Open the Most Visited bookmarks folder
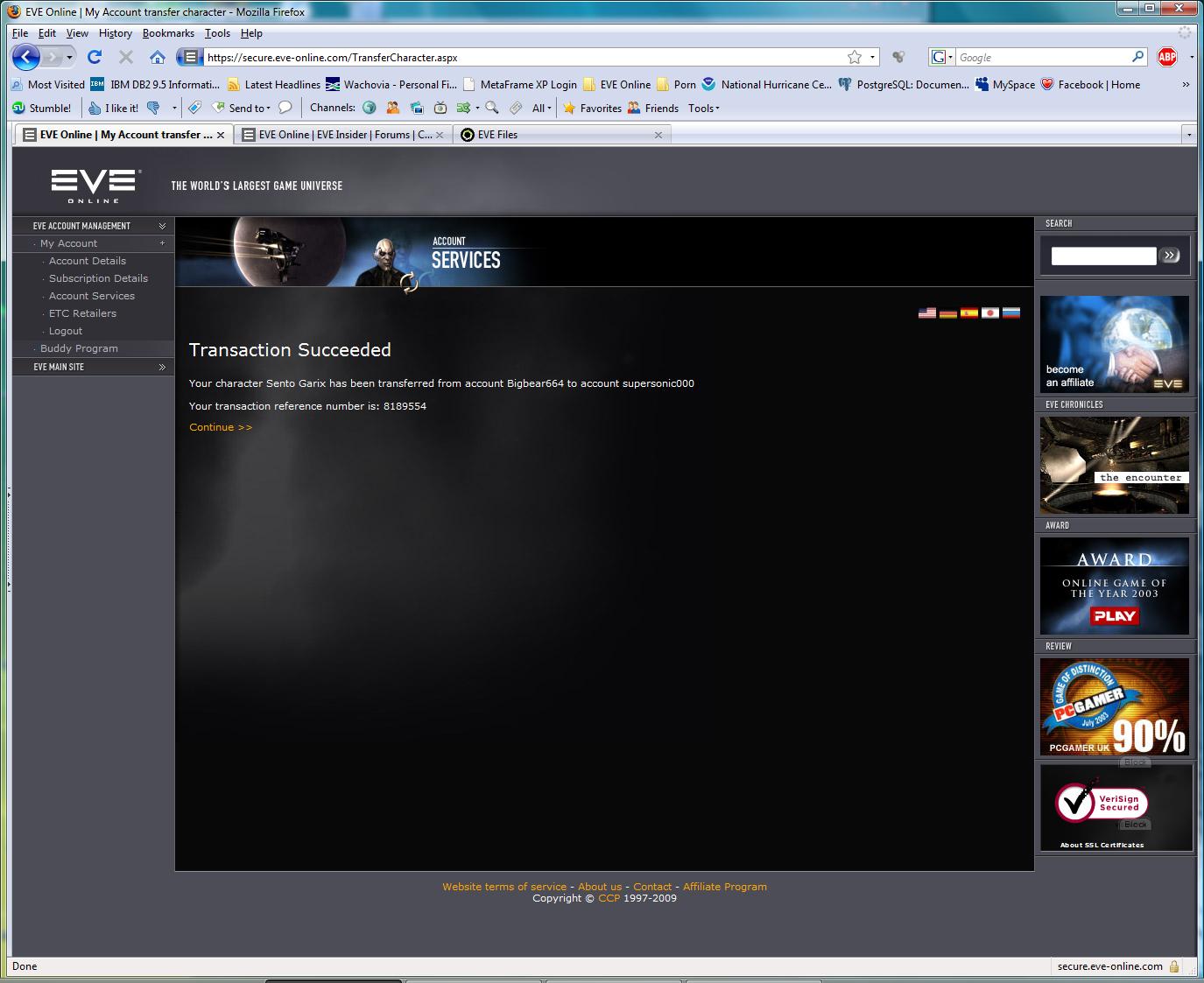This screenshot has width=1204, height=983. tap(48, 85)
